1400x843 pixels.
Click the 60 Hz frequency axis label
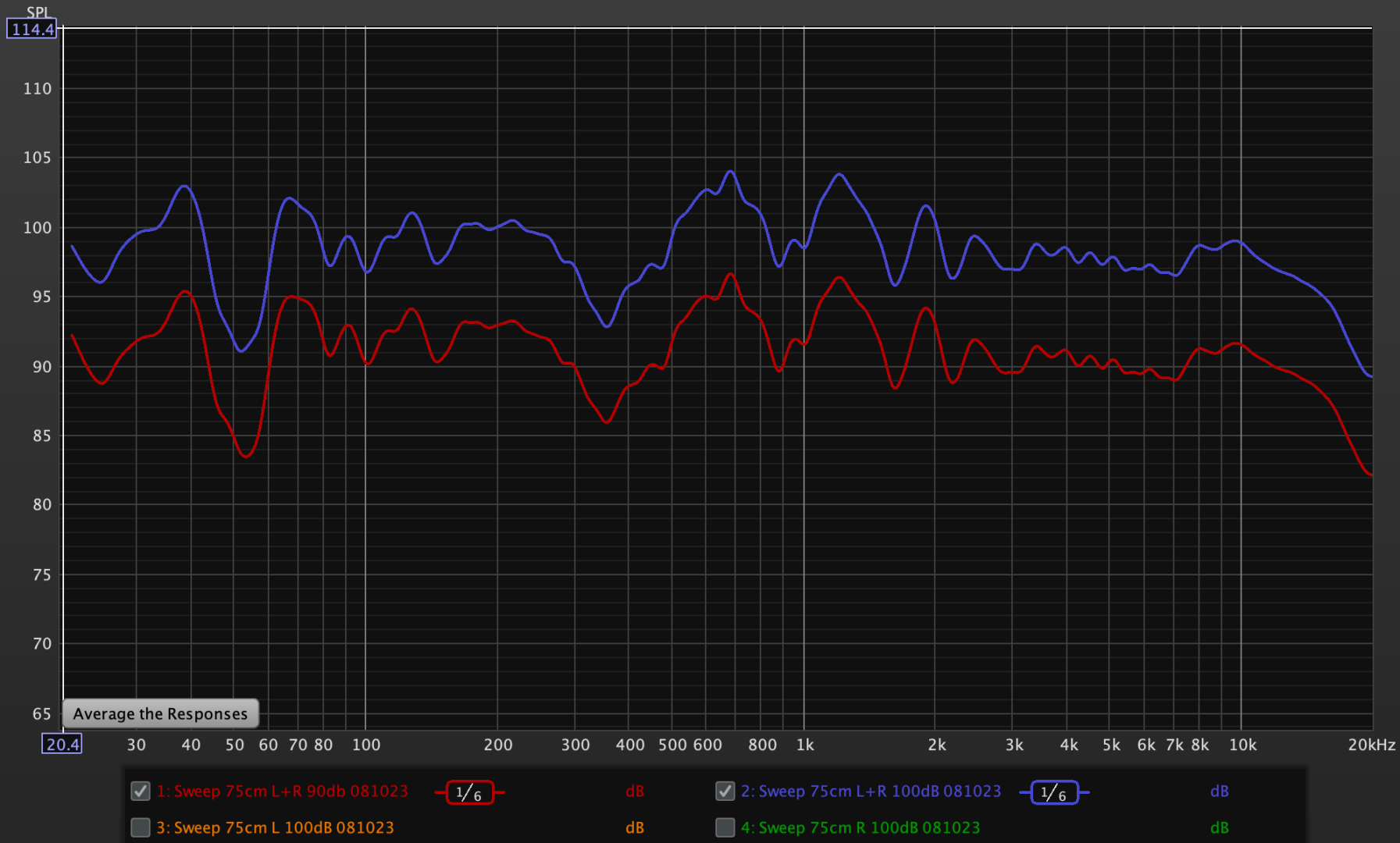pyautogui.click(x=269, y=745)
